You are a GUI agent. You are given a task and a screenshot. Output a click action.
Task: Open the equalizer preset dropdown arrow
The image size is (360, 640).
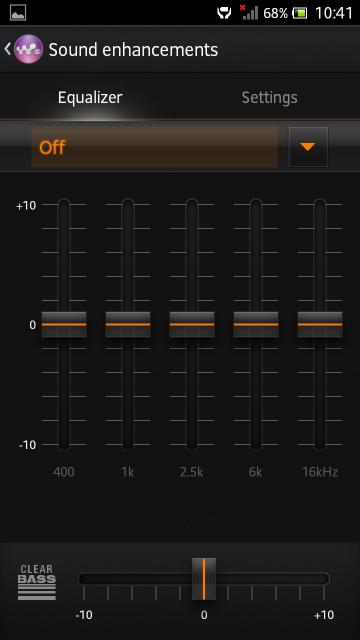coord(308,147)
